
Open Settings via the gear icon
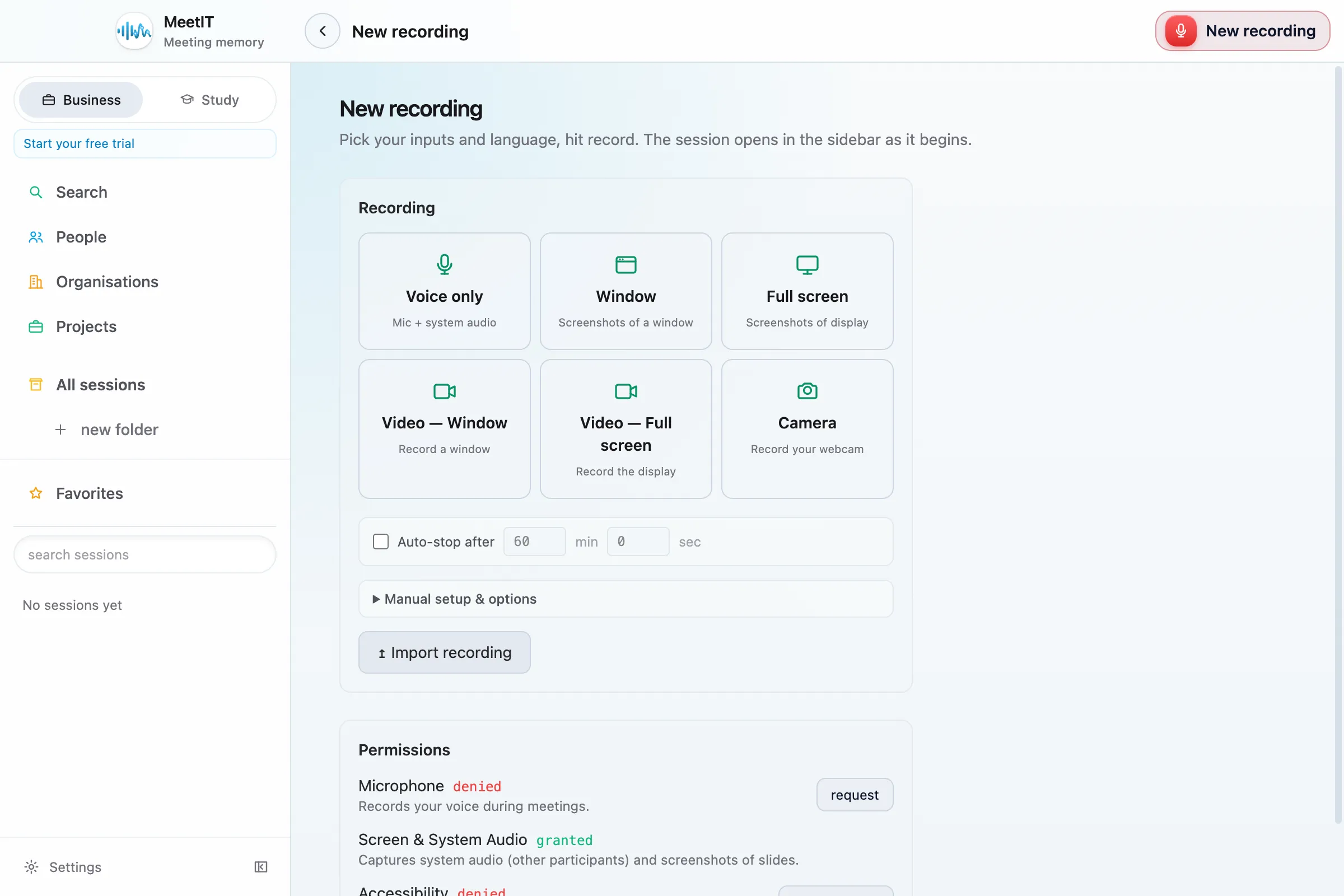tap(31, 867)
